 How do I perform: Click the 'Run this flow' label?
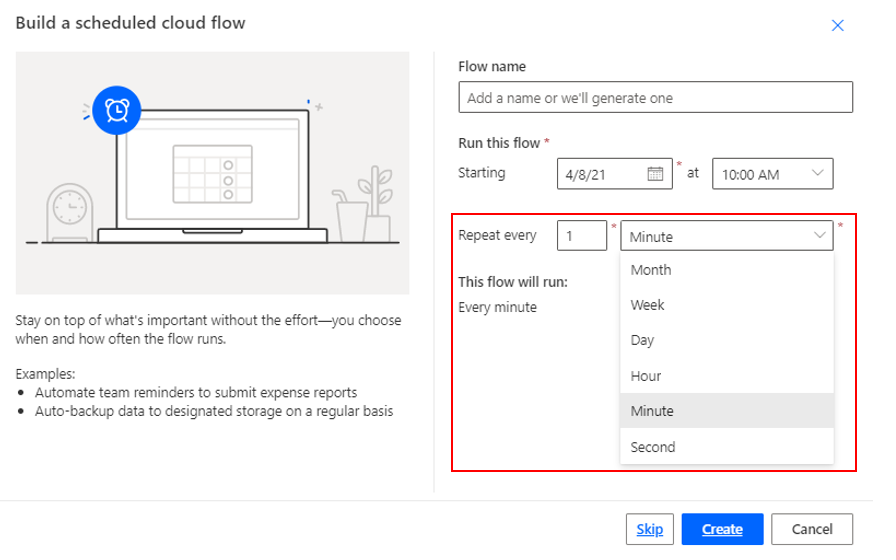pyautogui.click(x=499, y=143)
